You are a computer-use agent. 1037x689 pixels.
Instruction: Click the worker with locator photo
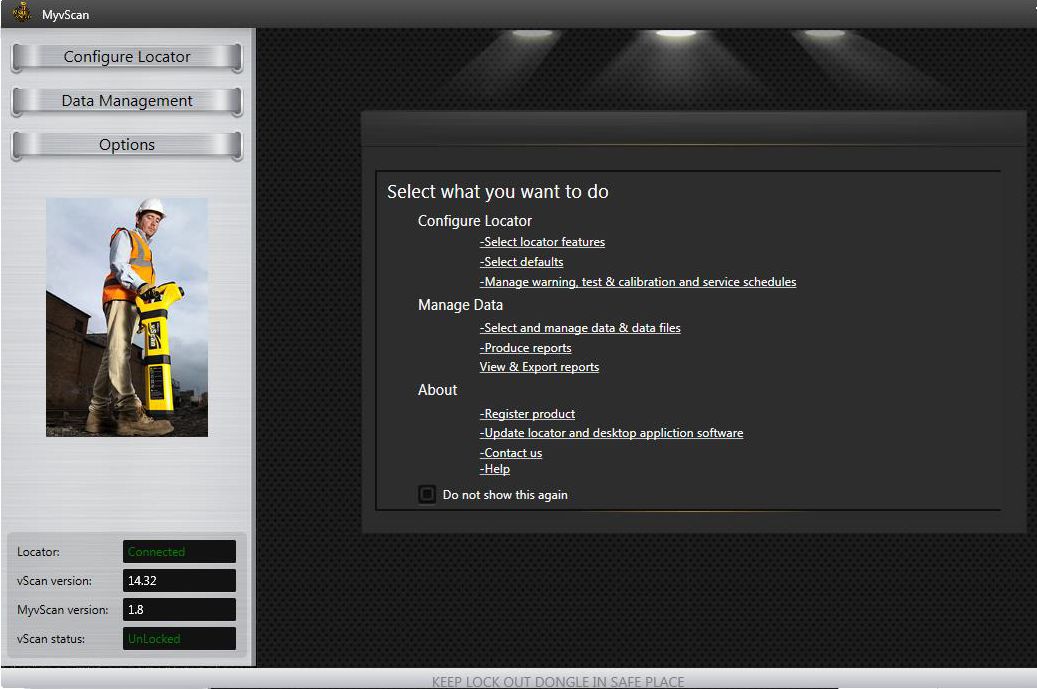(x=127, y=317)
